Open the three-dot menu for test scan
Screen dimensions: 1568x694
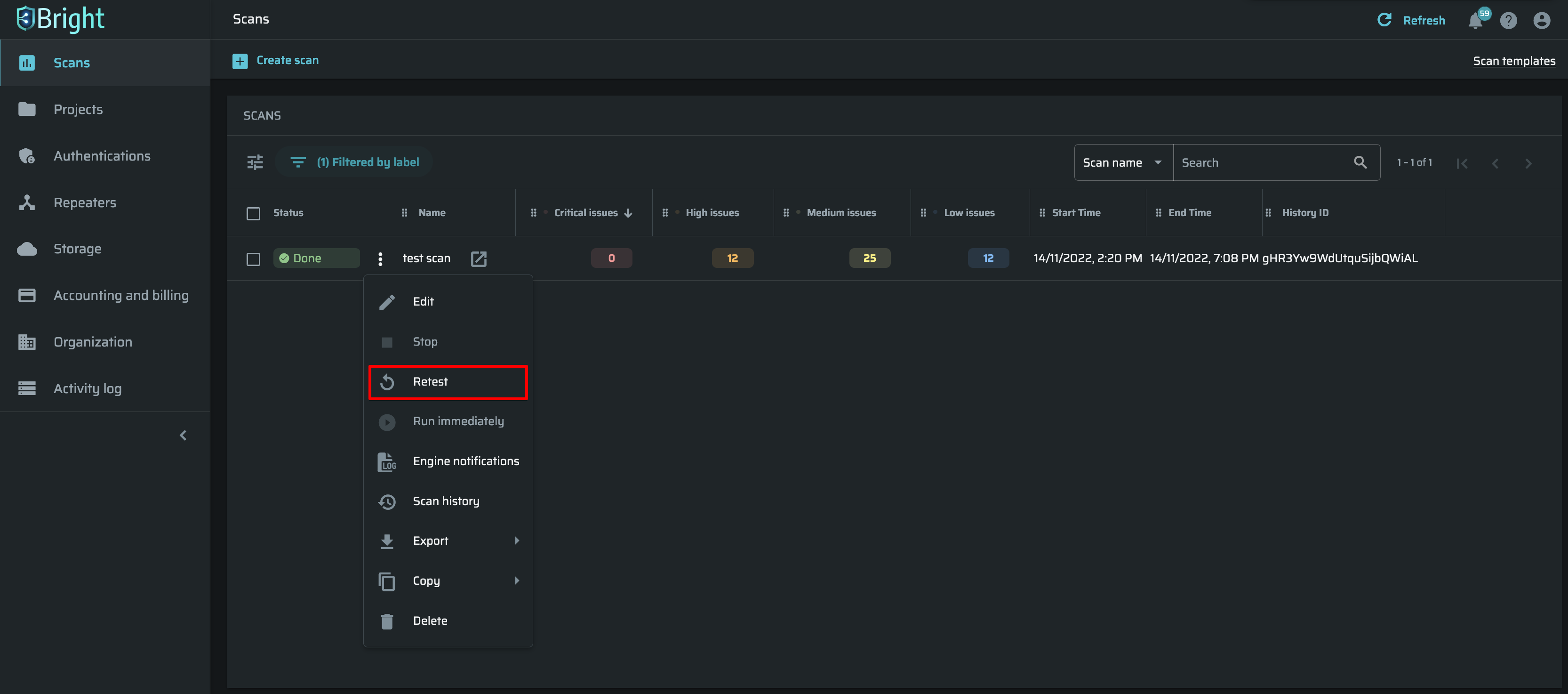(380, 259)
